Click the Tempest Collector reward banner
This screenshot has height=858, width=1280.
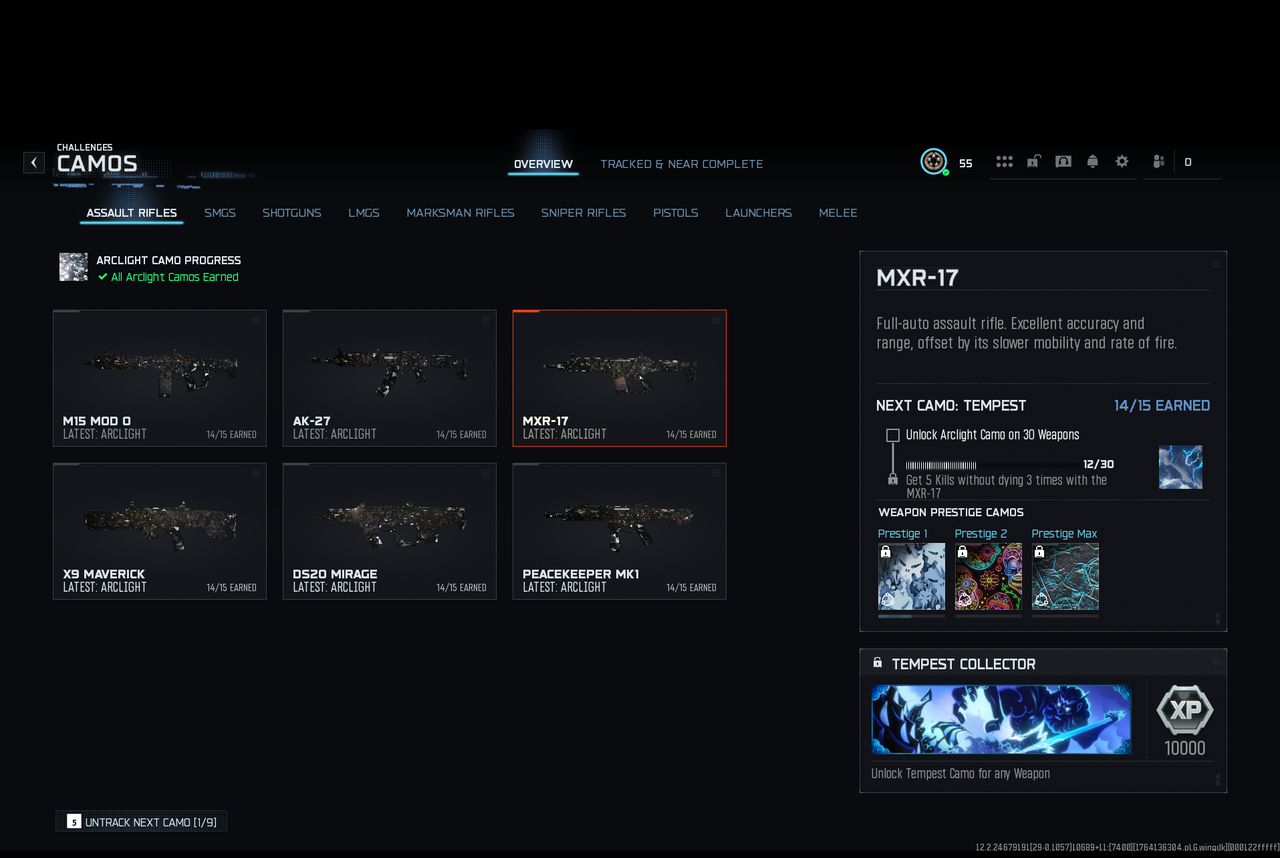tap(1001, 719)
